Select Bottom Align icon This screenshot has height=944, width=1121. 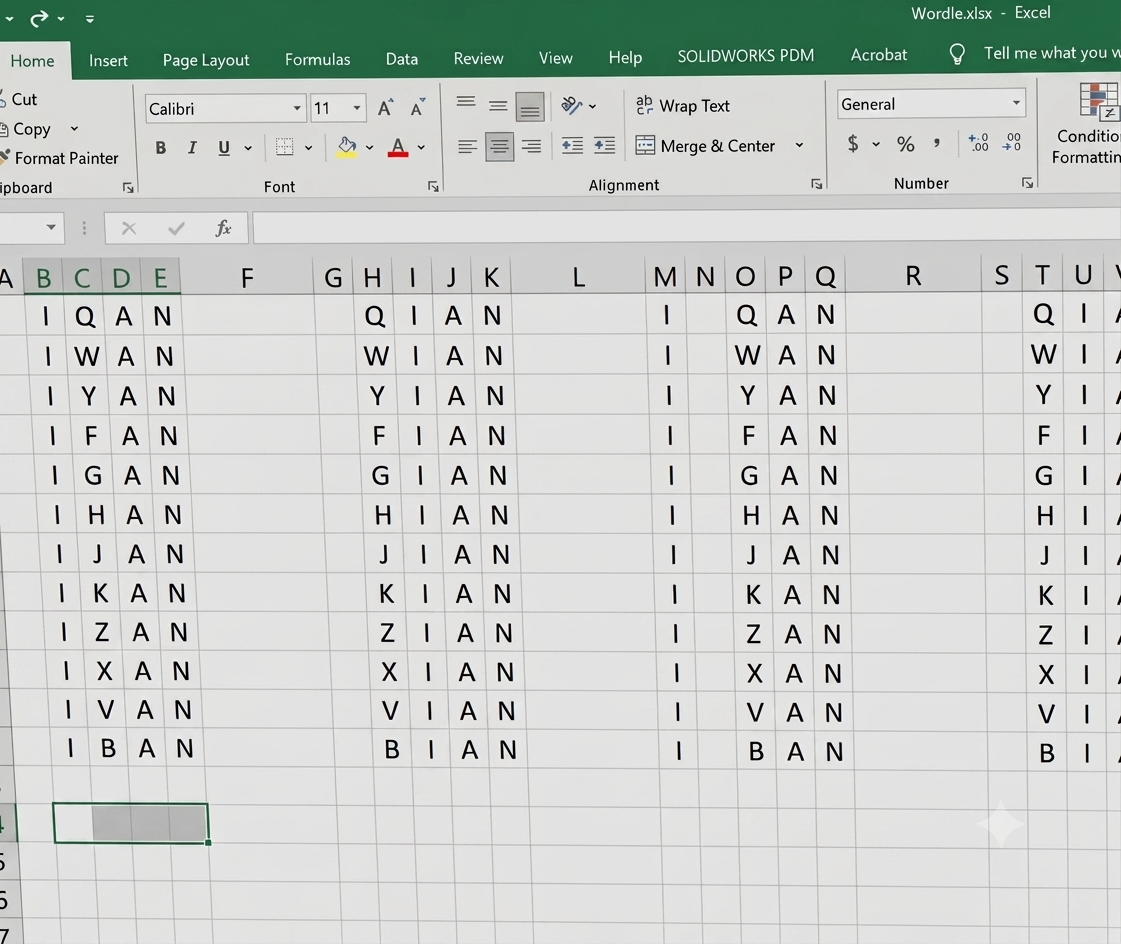[x=530, y=107]
